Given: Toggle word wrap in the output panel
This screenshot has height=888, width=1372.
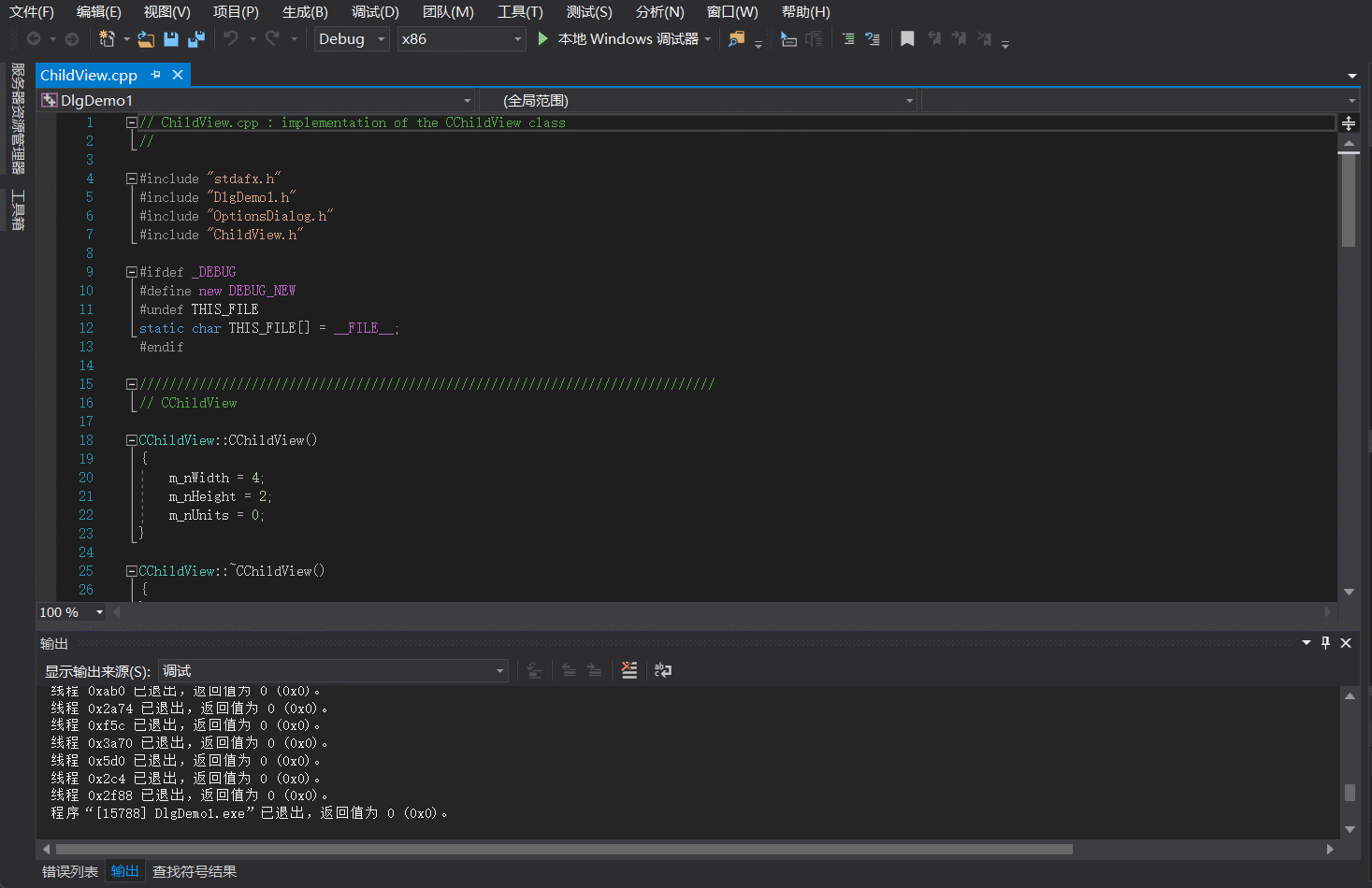Looking at the screenshot, I should point(663,670).
